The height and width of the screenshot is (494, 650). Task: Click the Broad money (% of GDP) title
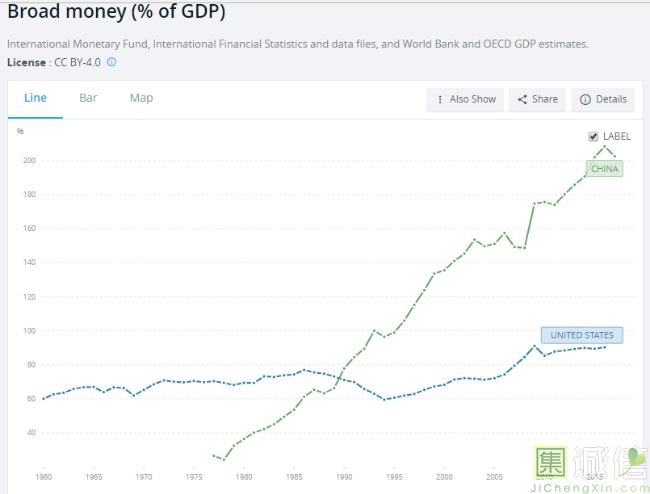coord(116,11)
